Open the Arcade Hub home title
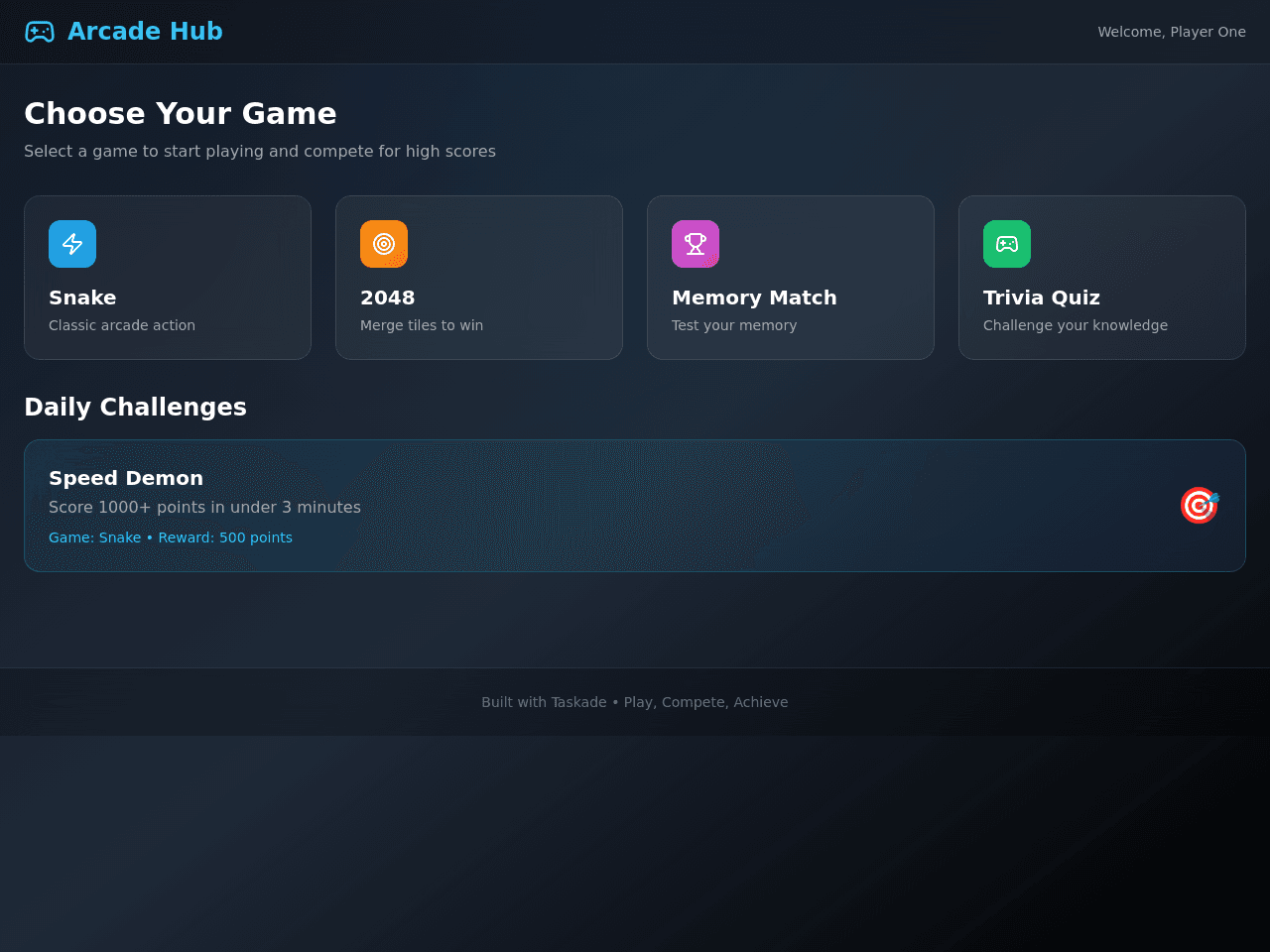Screen dimensions: 1270x952 [x=145, y=32]
